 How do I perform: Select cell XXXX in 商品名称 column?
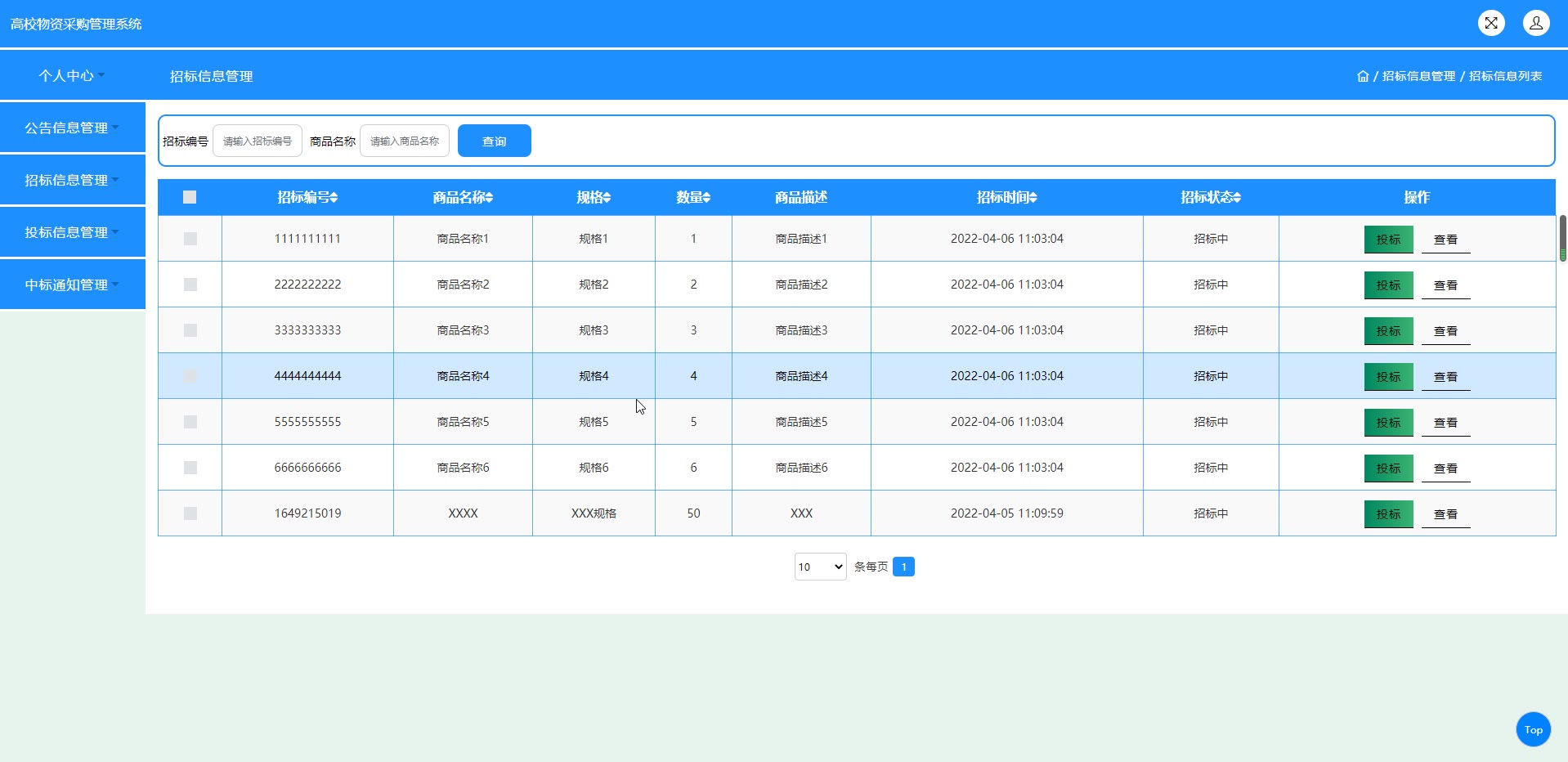463,513
